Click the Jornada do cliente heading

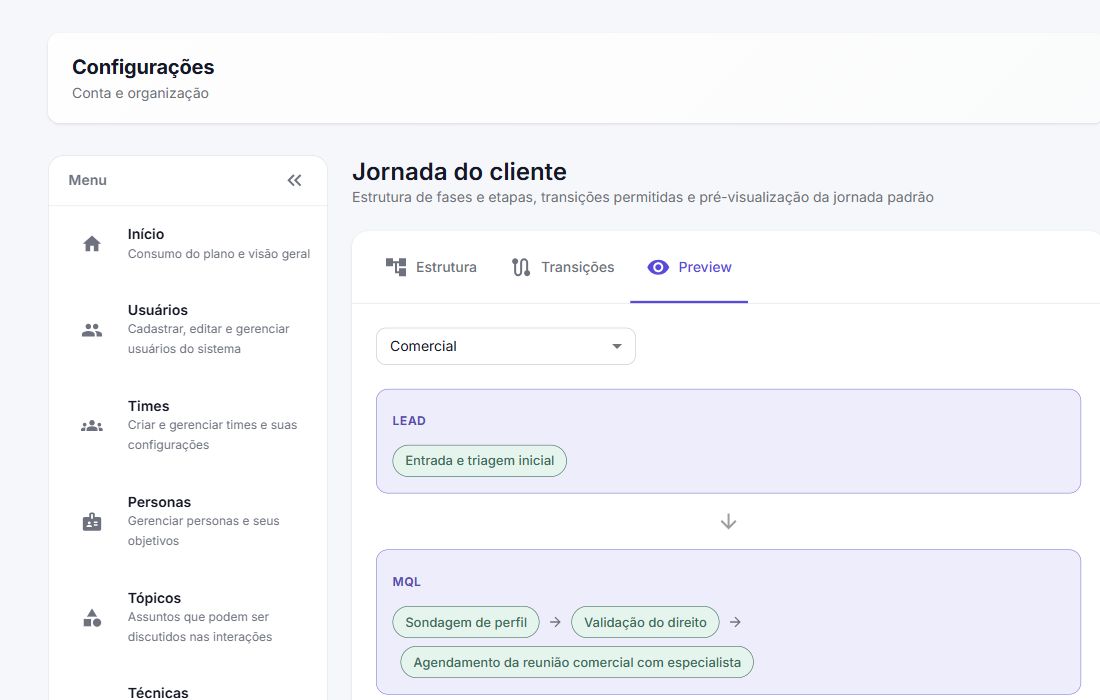pyautogui.click(x=460, y=172)
